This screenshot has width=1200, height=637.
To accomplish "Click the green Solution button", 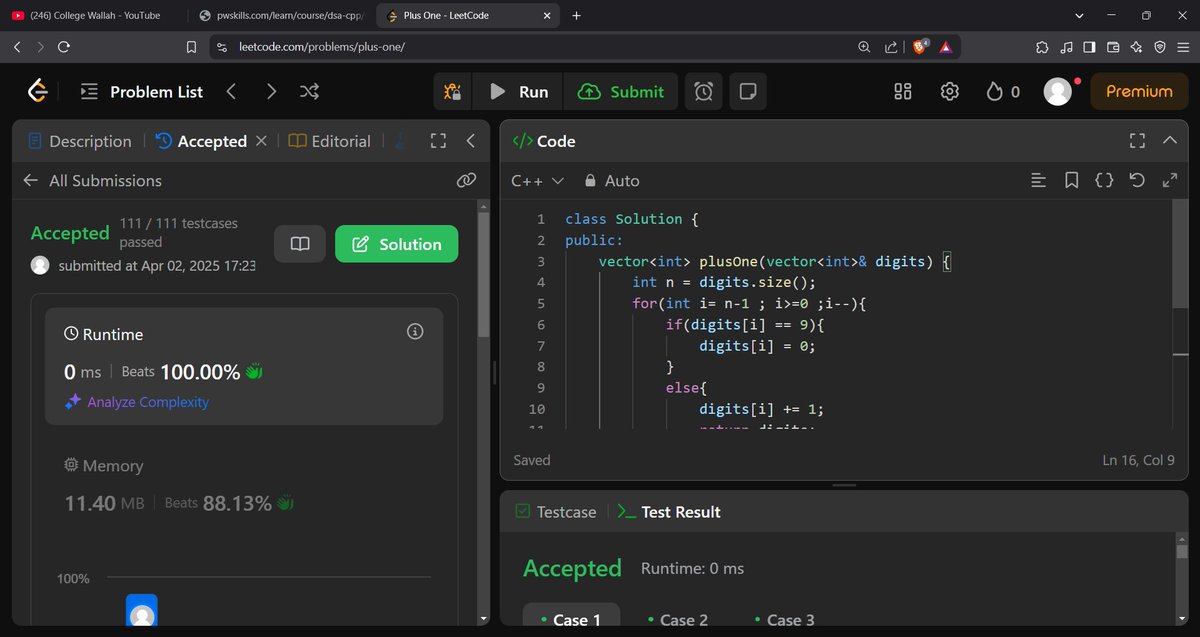I will pyautogui.click(x=396, y=244).
